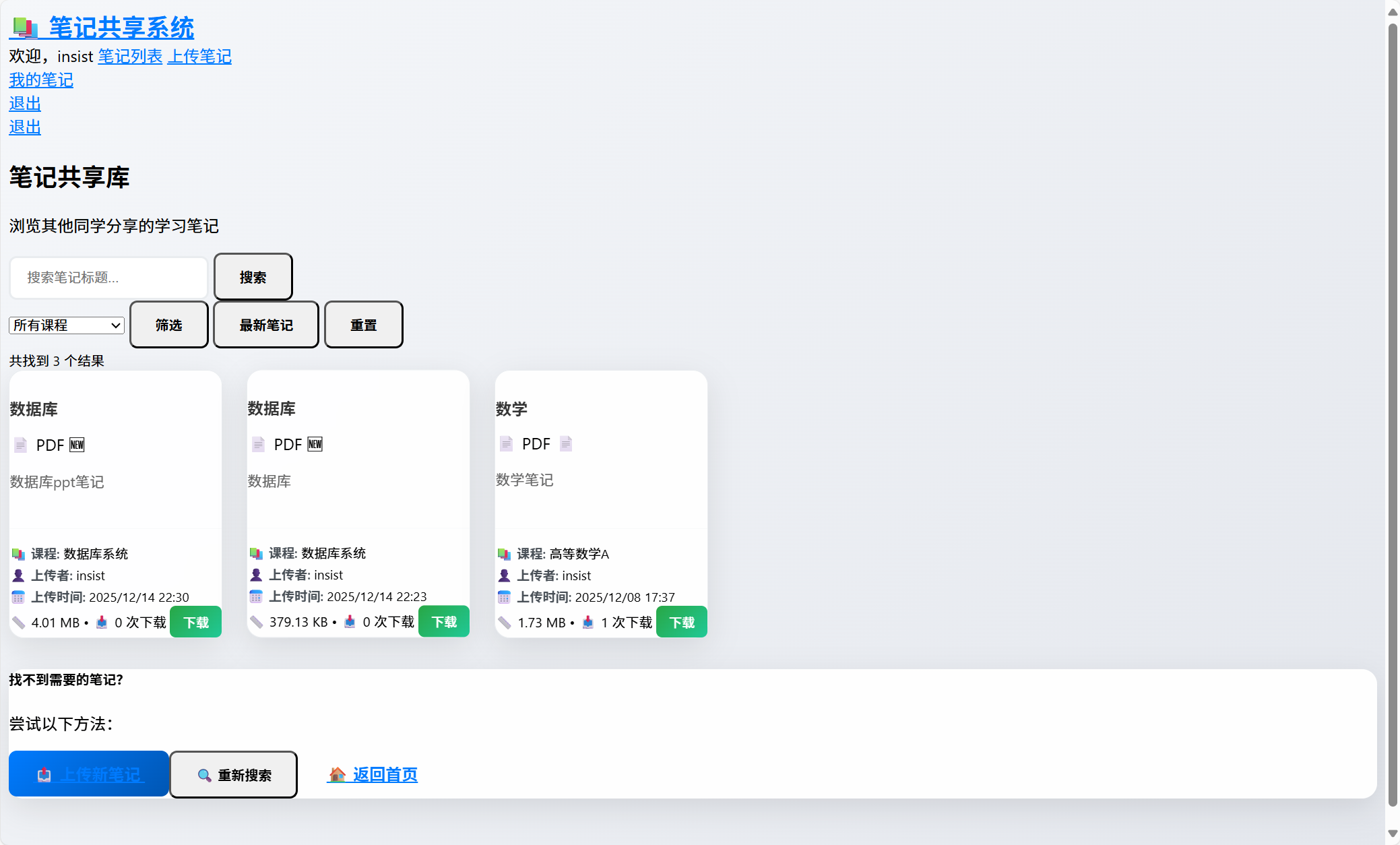Click NEW badge icon on first 数据库 card
The height and width of the screenshot is (845, 1400).
(77, 445)
